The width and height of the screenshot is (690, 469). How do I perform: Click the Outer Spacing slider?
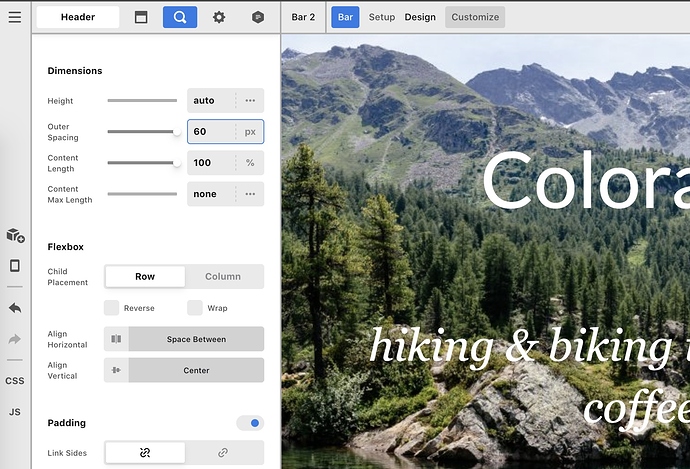coord(142,132)
